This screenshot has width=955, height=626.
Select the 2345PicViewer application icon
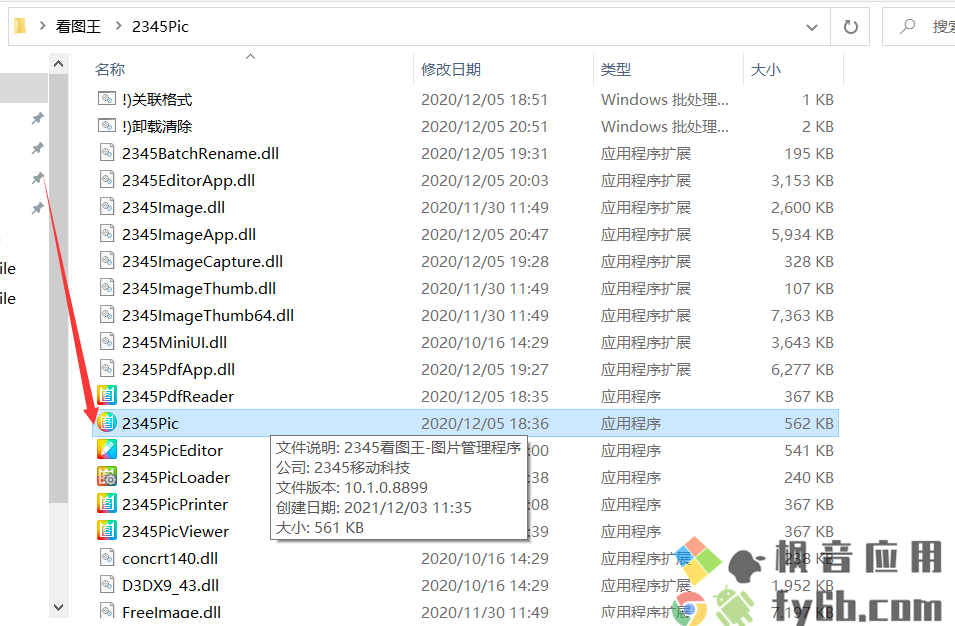[x=107, y=530]
